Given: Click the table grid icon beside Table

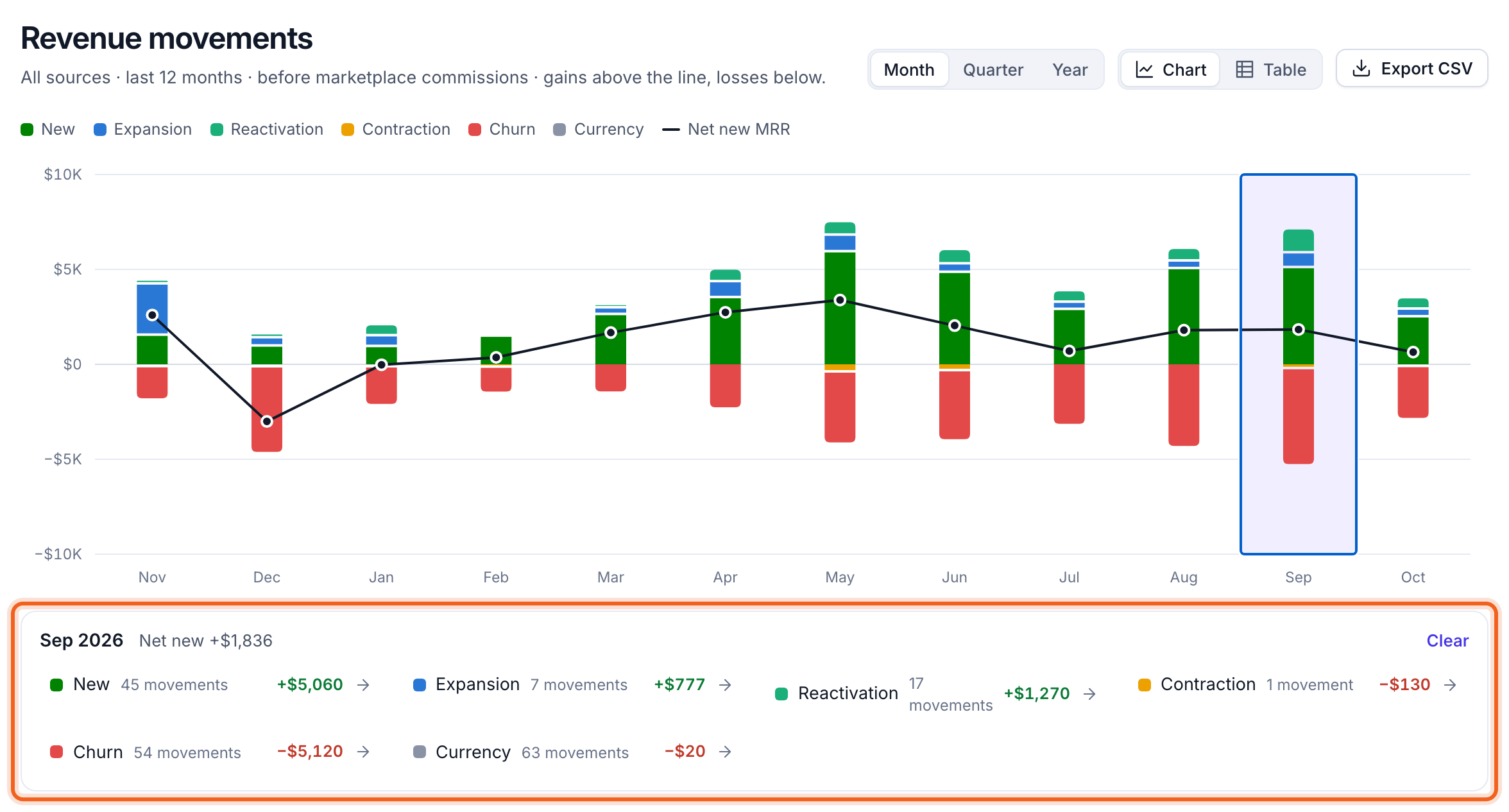Looking at the screenshot, I should click(1245, 69).
